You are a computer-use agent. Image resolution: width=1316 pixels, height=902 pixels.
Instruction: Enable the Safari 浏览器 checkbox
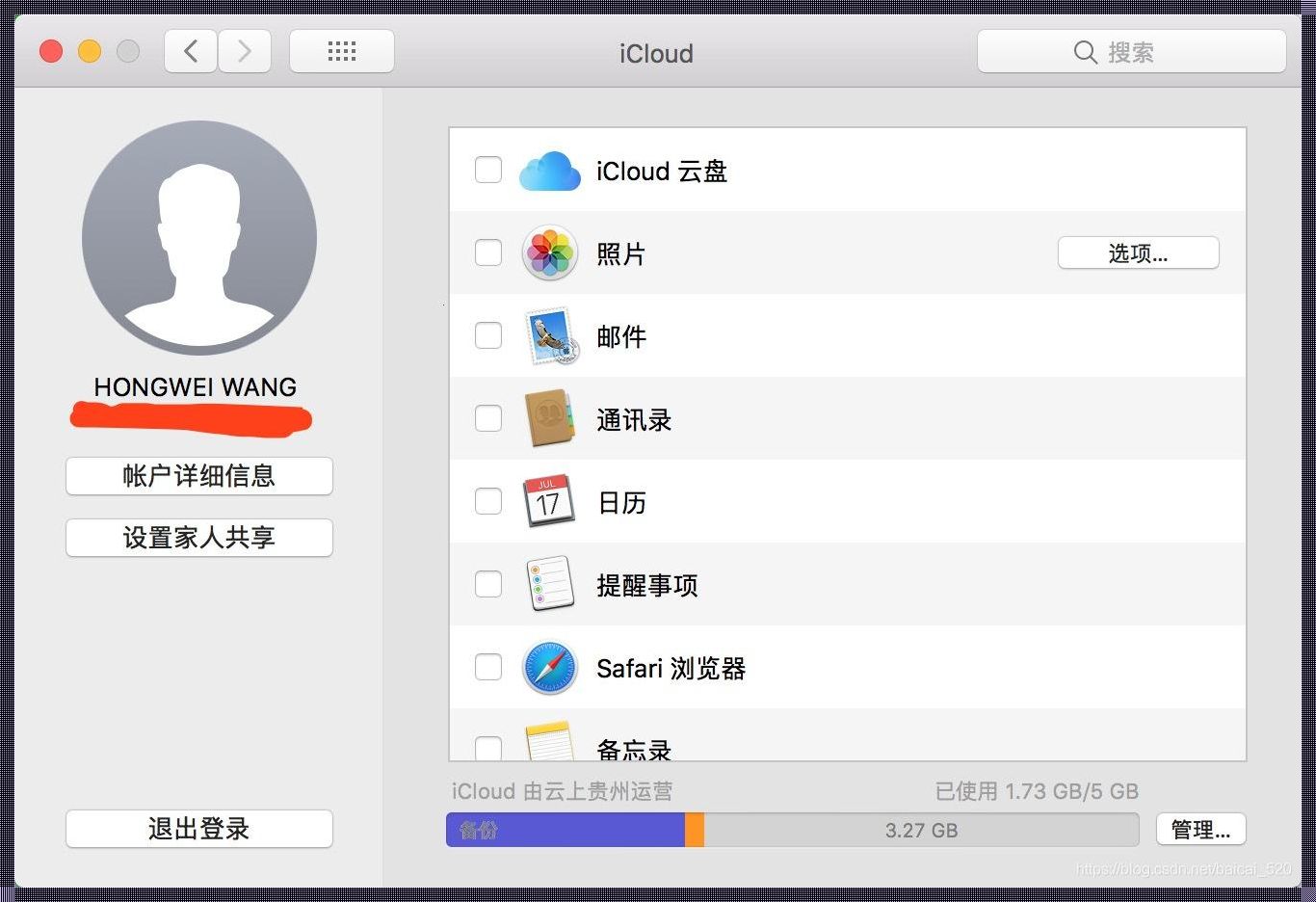click(488, 668)
